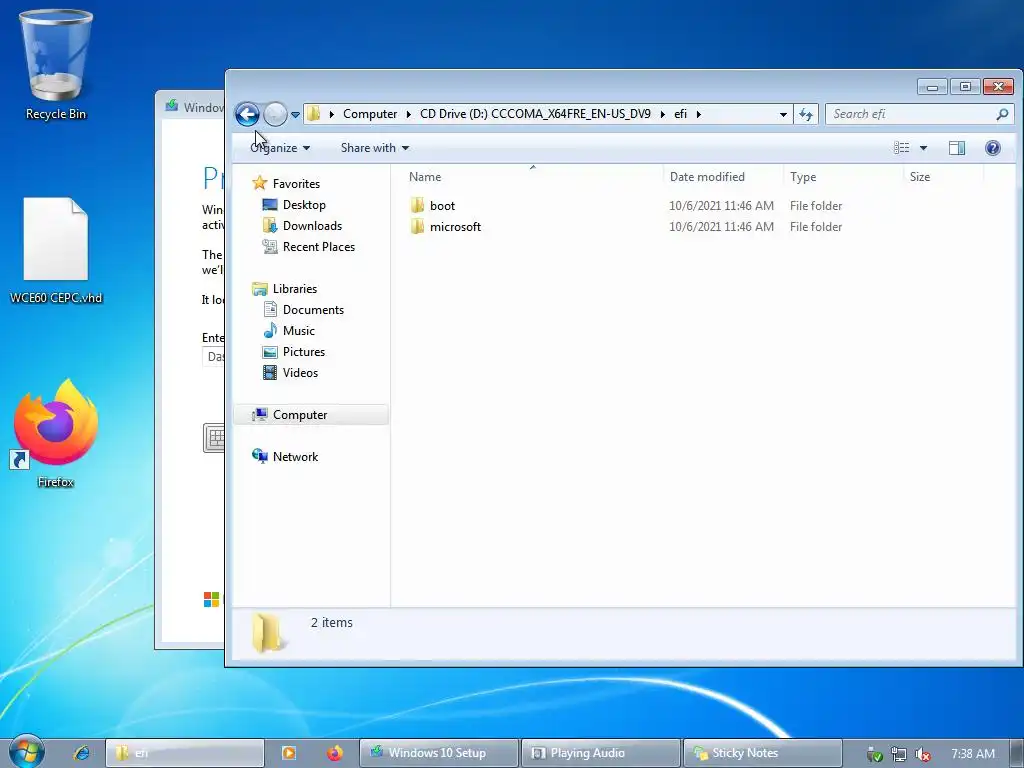
Task: Open Music library
Action: coord(298,330)
